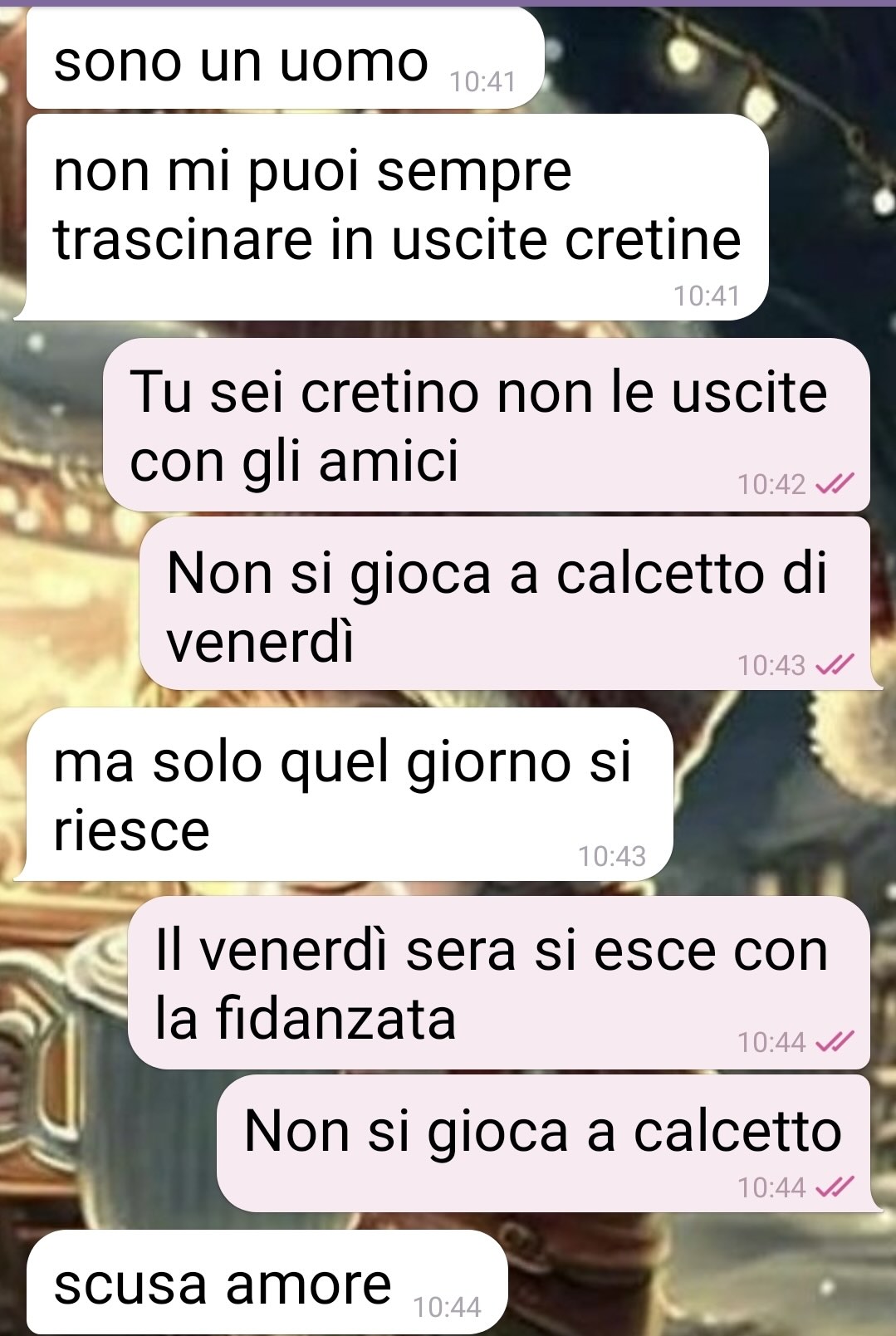Select the 'Il venerdì sera si esce' message
The height and width of the screenshot is (1336, 896).
[498, 982]
